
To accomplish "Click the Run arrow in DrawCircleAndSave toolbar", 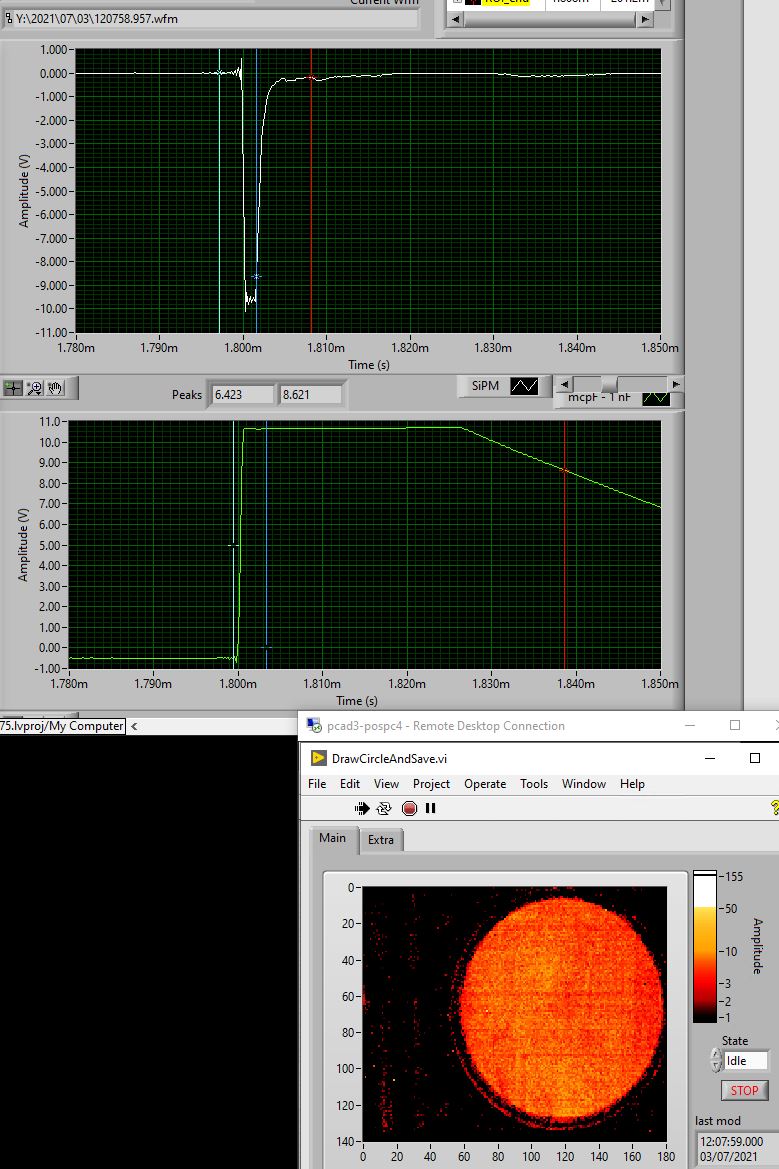I will [x=361, y=808].
